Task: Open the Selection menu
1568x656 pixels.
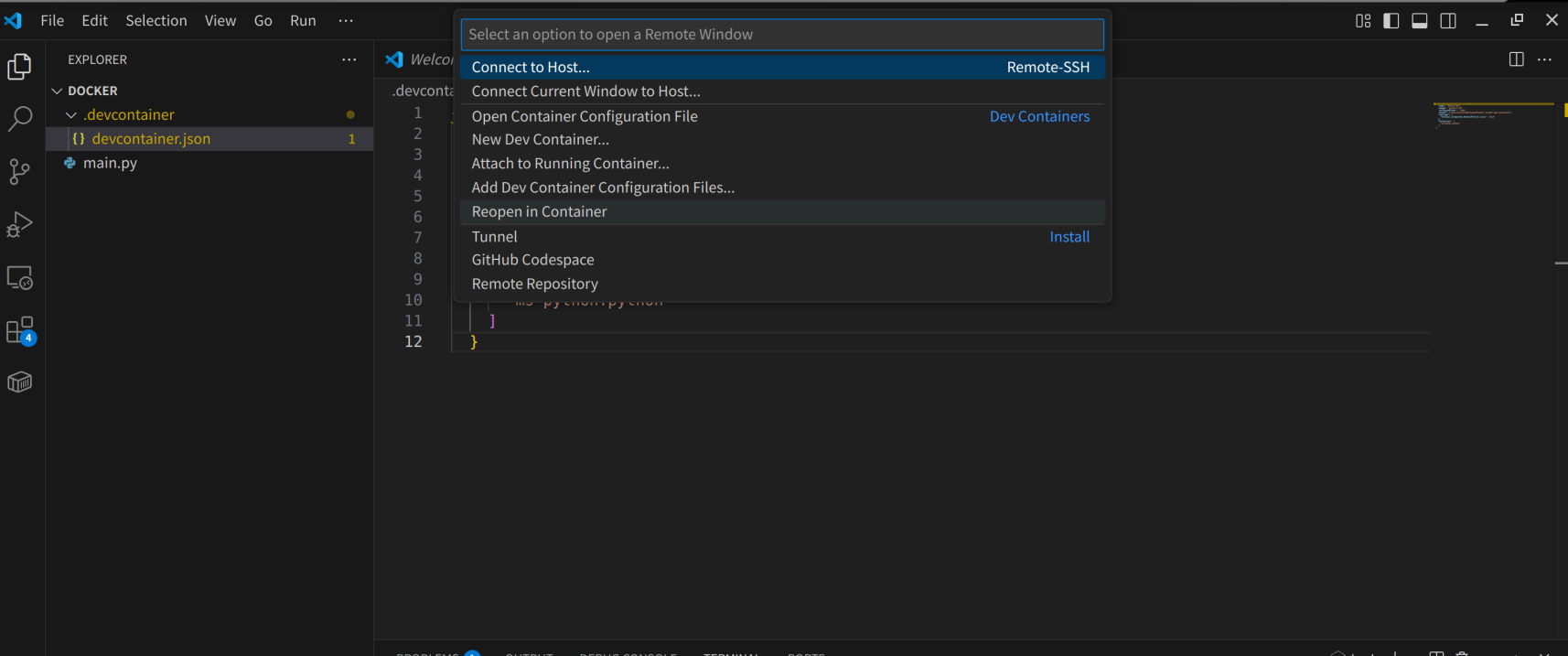Action: click(x=156, y=20)
